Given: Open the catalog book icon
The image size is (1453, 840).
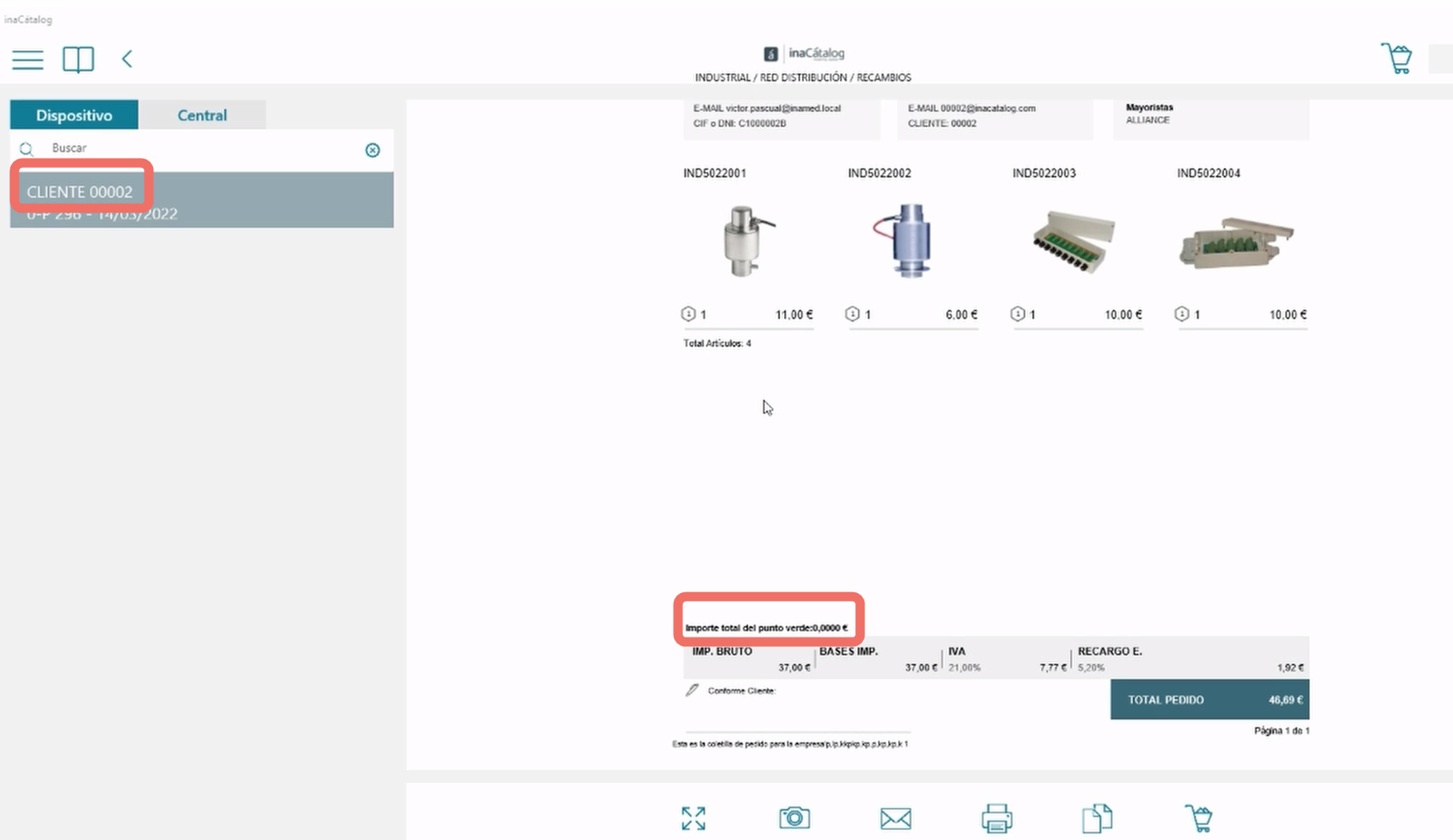Looking at the screenshot, I should click(x=78, y=59).
